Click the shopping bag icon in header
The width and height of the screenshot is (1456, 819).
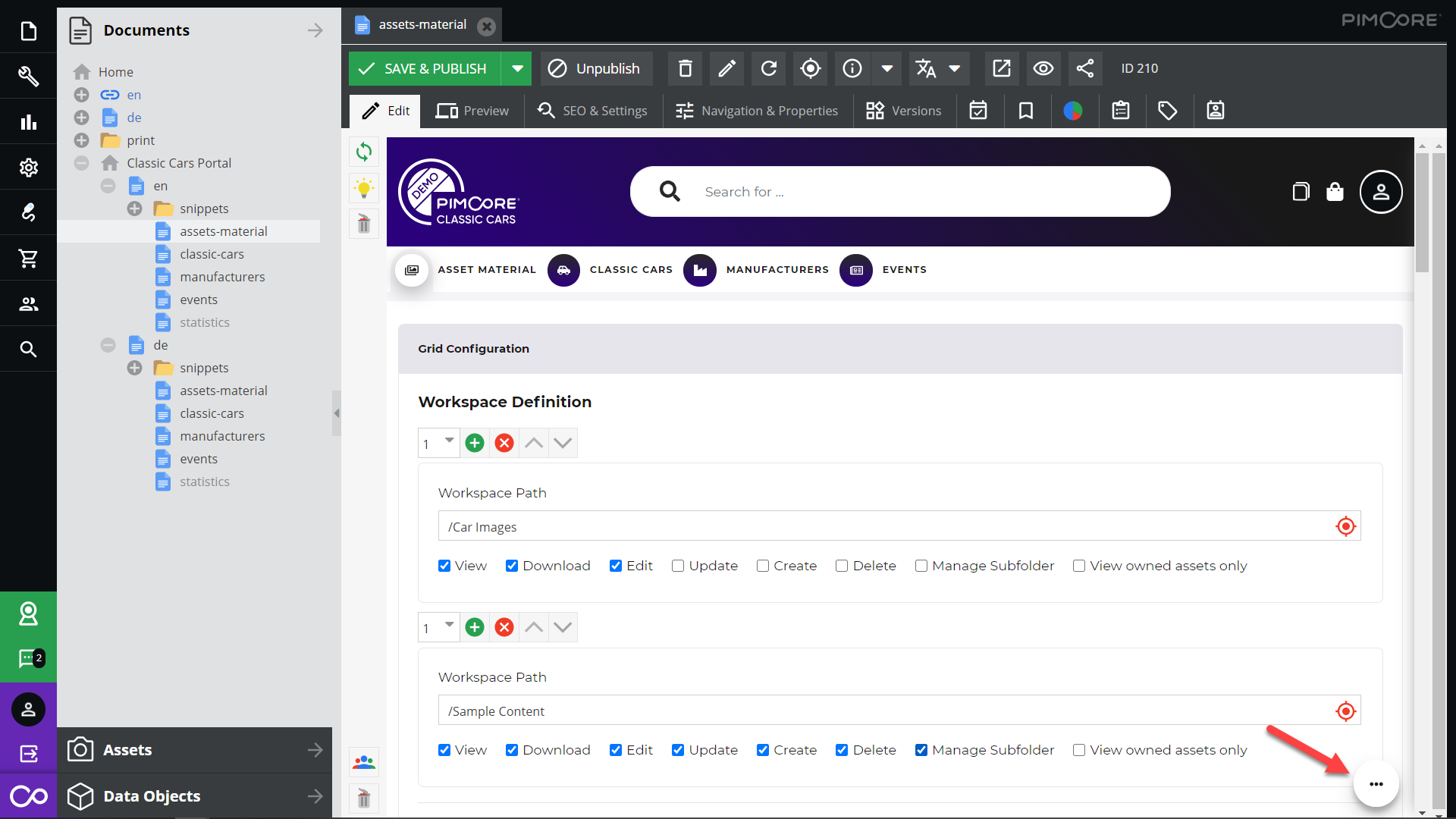point(1335,192)
